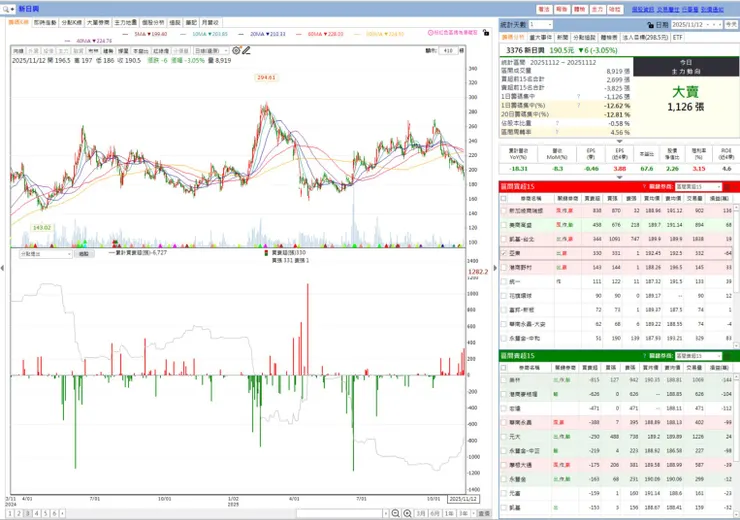The image size is (740, 520).
Task: Check the 港商野村 broker checkbox
Action: tap(504, 268)
